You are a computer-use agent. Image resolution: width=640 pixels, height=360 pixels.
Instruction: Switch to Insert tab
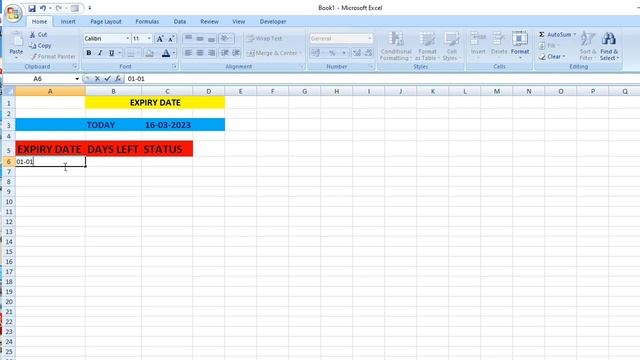(68, 22)
